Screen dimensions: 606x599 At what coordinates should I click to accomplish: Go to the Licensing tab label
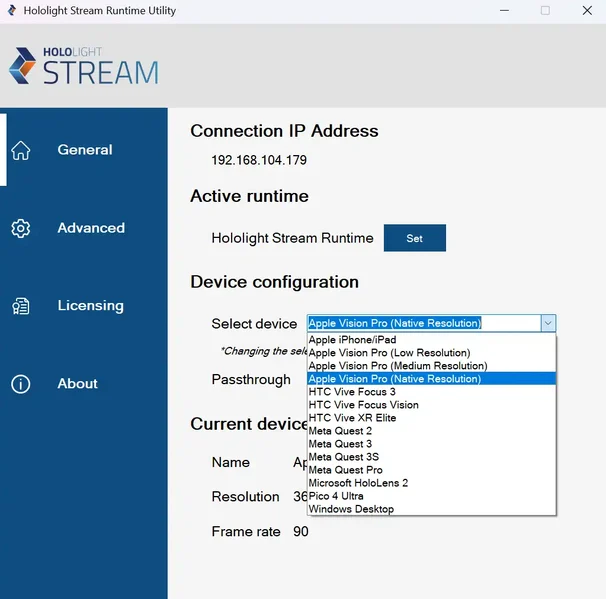point(91,306)
